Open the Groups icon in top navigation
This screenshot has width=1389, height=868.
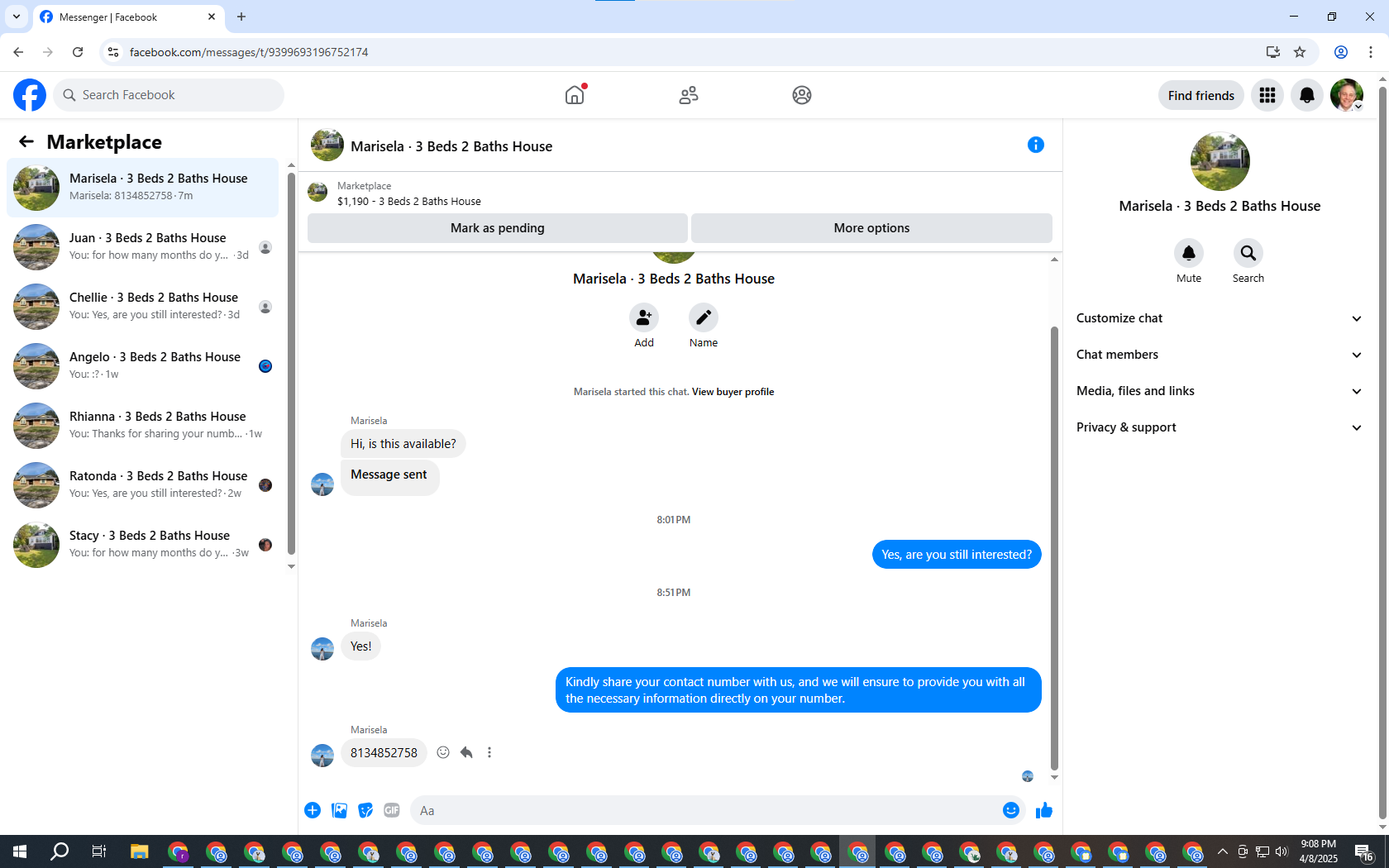[x=801, y=95]
